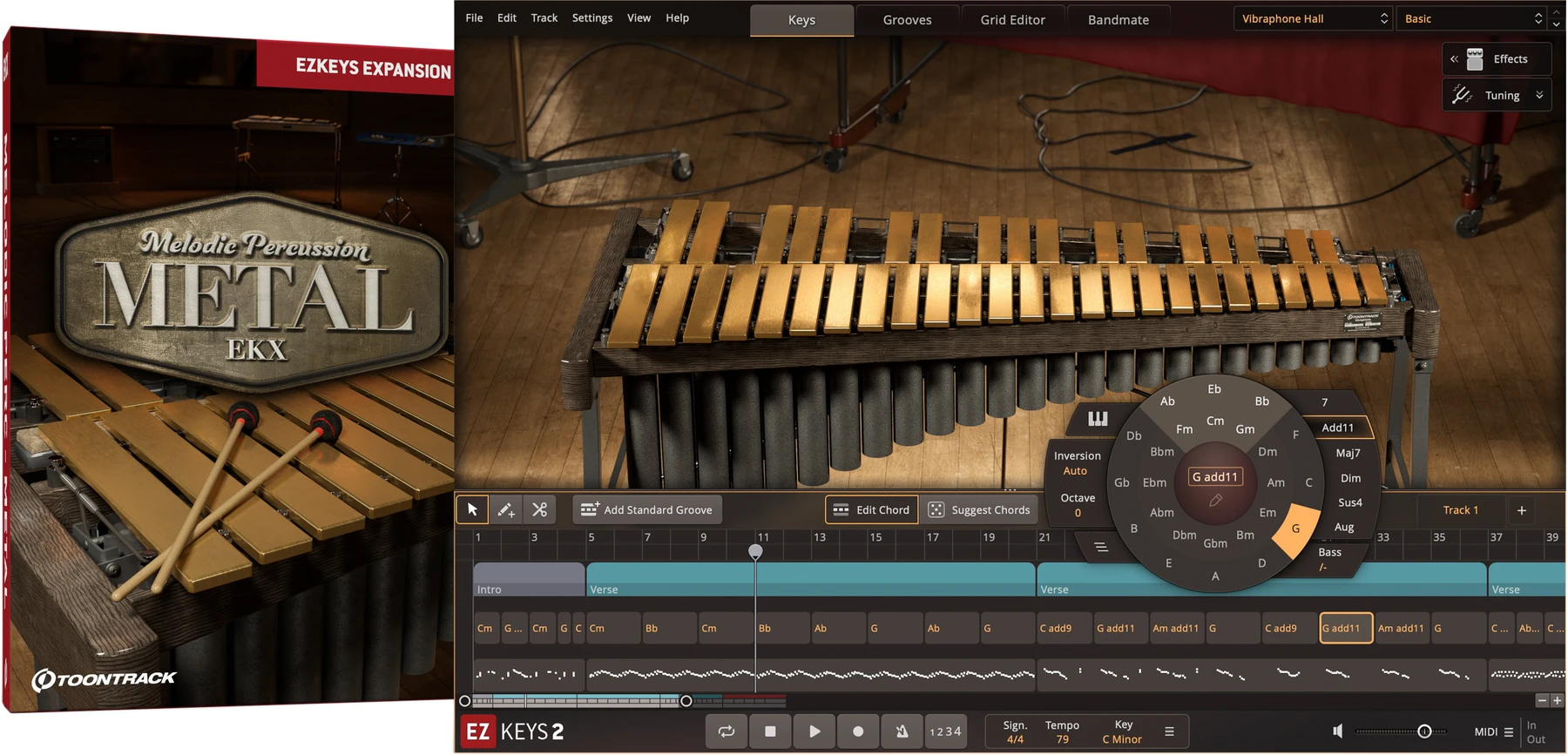This screenshot has height=755, width=1568.
Task: Open the list menu icon beside chord wheel
Action: tap(1101, 547)
